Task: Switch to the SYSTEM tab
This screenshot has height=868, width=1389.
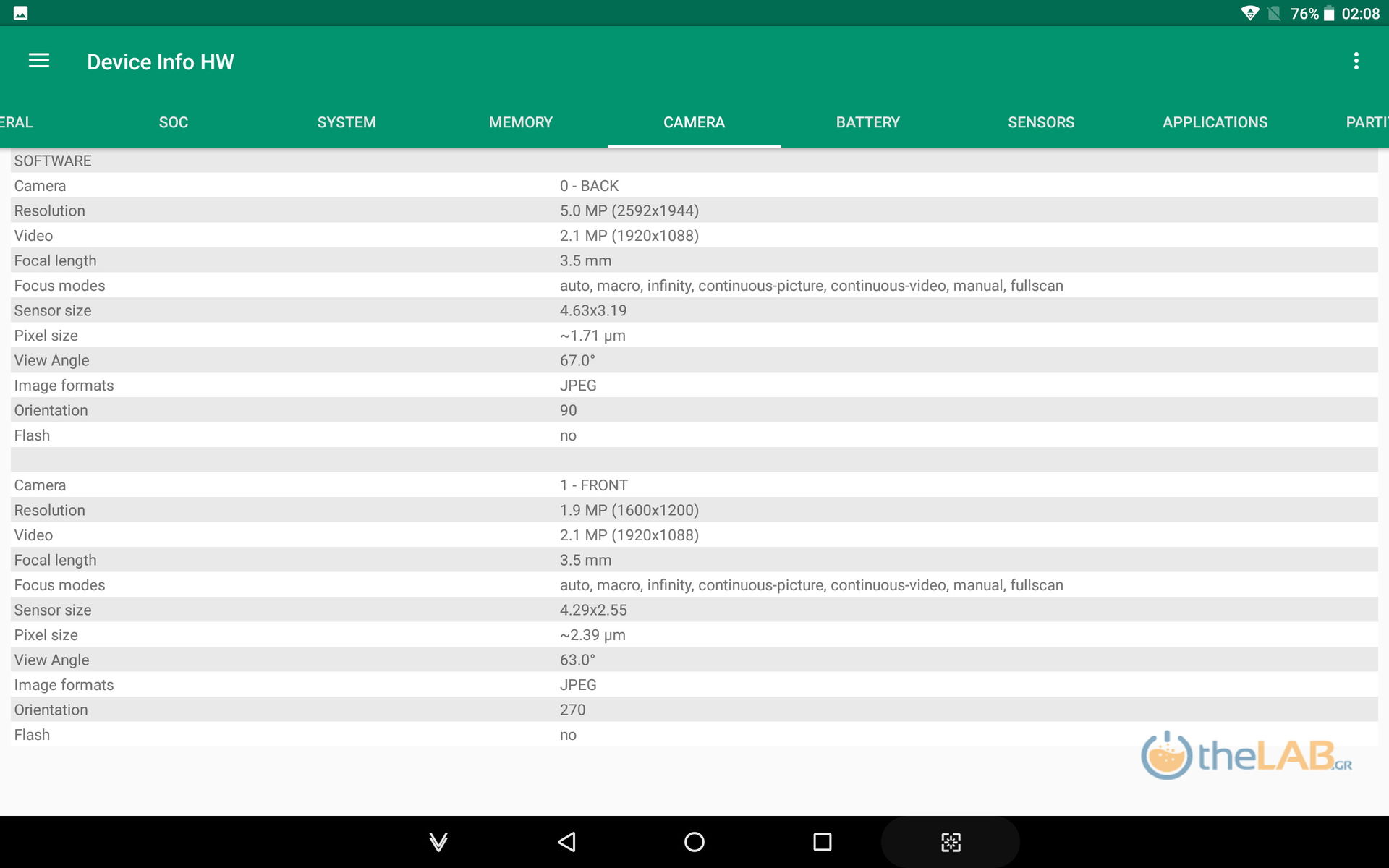Action: pos(347,122)
